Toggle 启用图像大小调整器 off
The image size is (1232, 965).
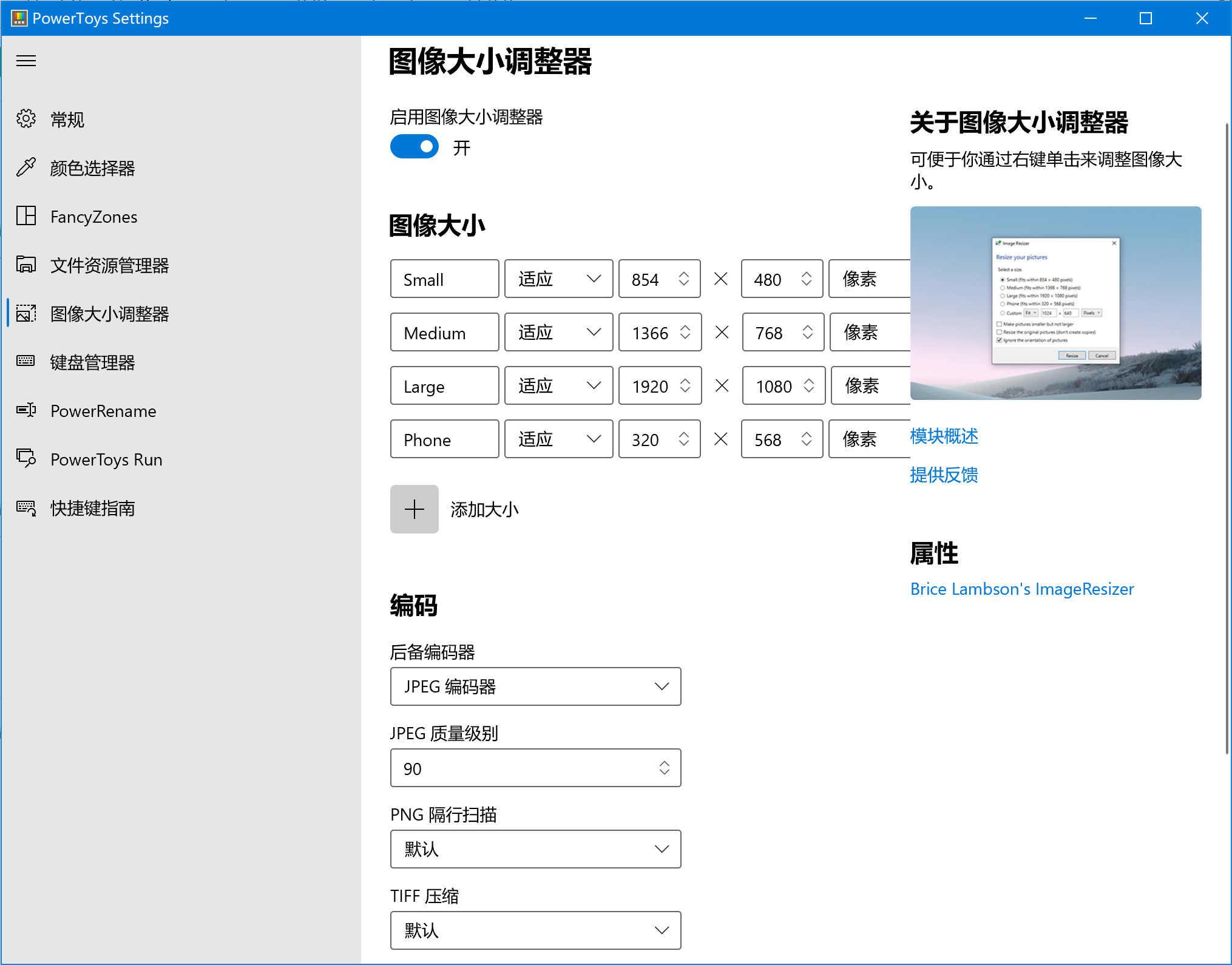415,146
